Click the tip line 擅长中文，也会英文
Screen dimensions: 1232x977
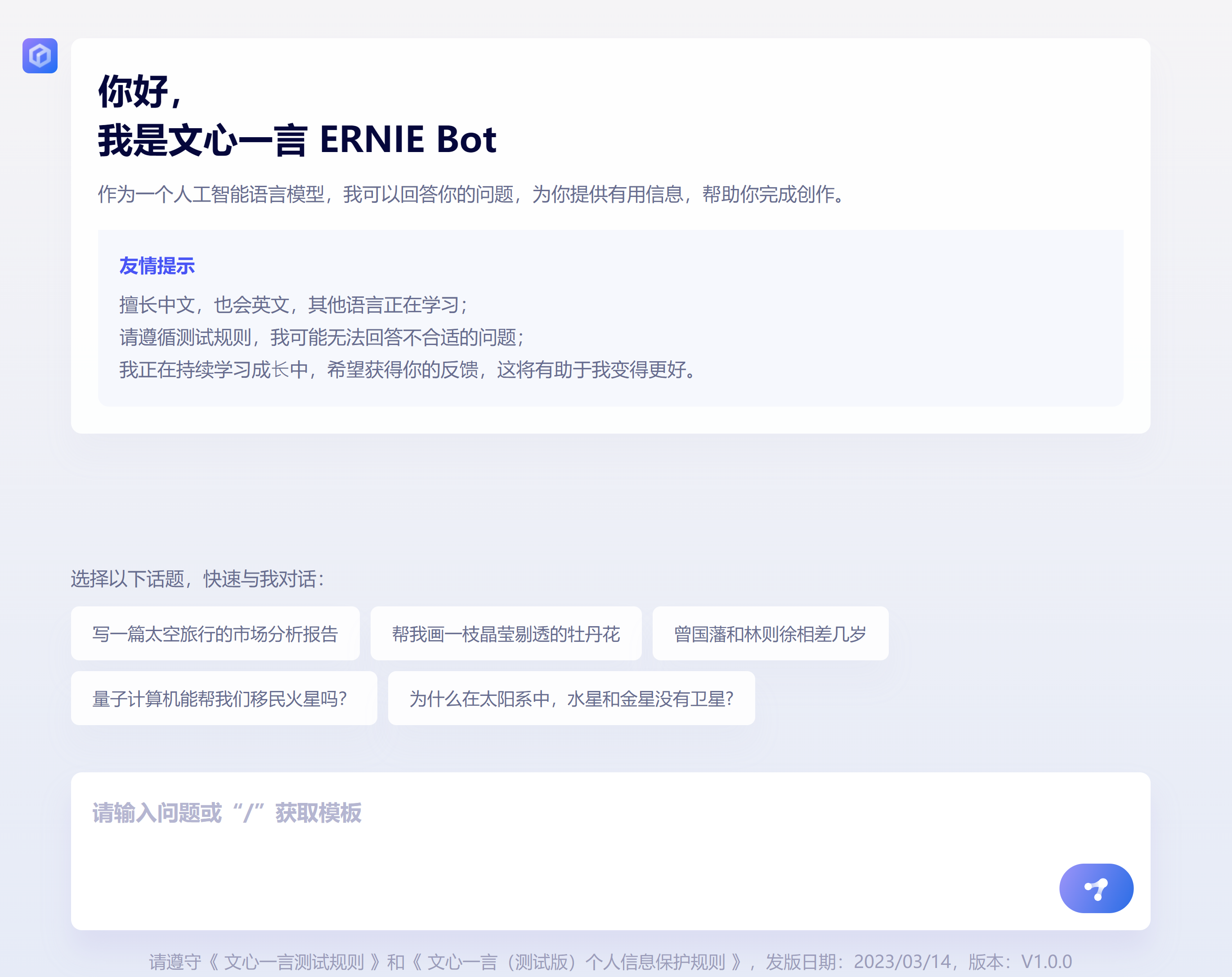tap(294, 305)
